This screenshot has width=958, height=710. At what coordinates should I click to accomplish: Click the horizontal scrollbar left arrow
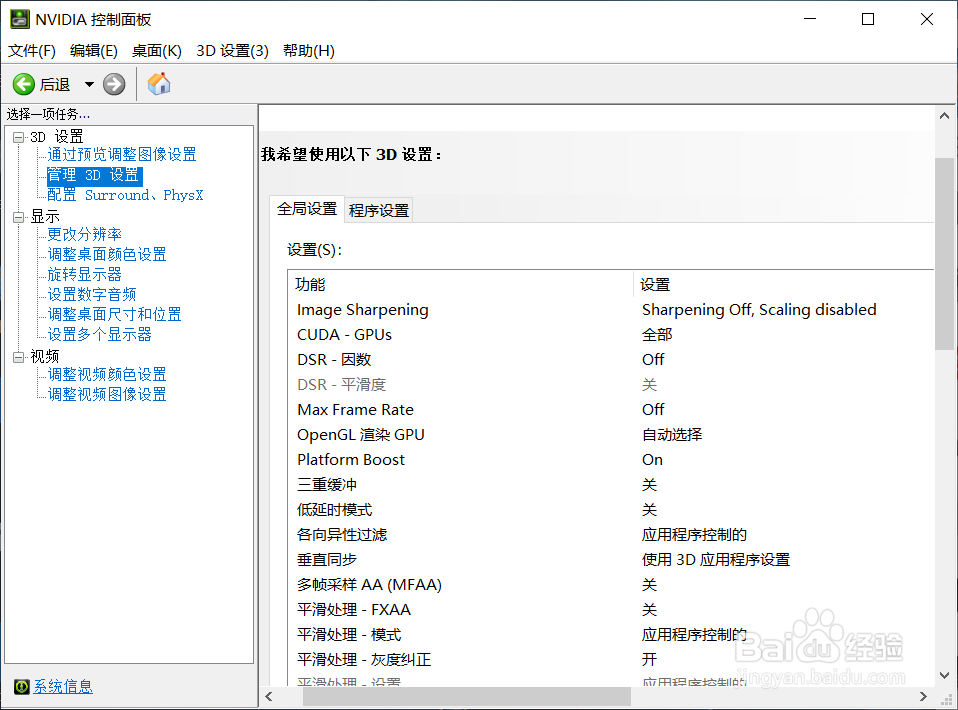269,697
